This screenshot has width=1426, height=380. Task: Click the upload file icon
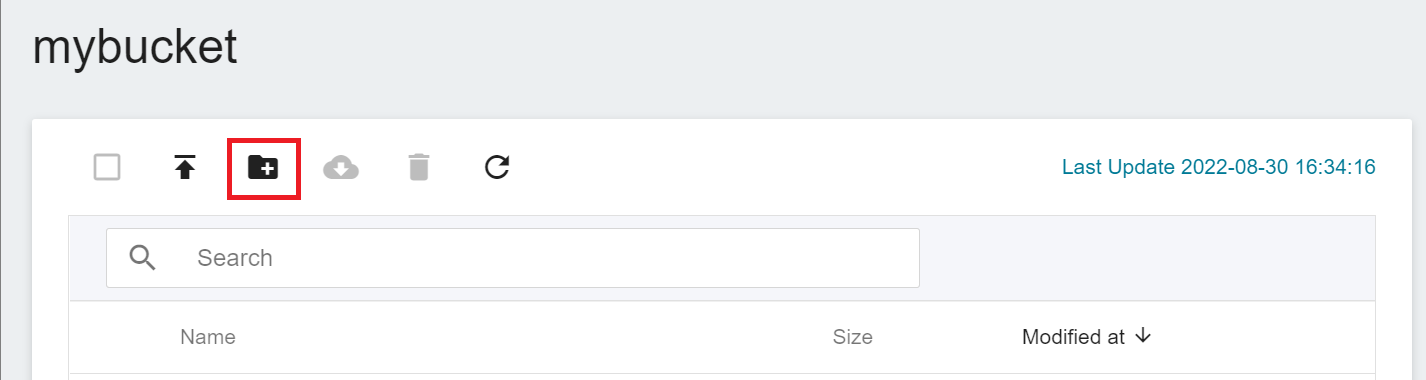tap(185, 167)
